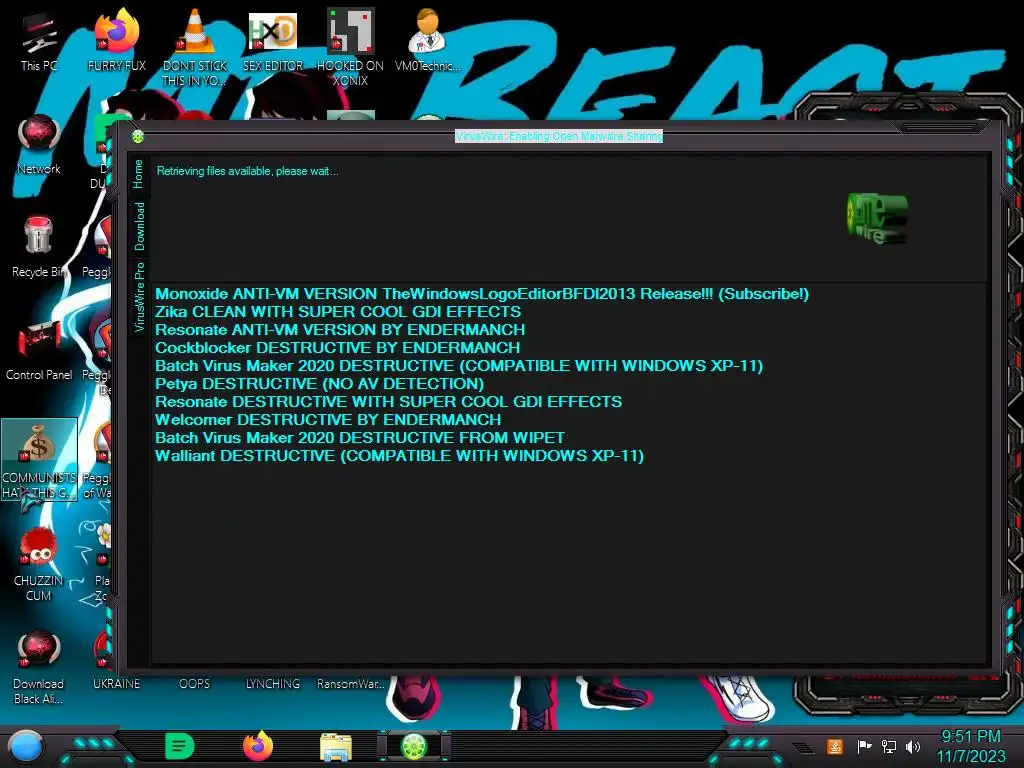Click the orange Java tray icon
The width and height of the screenshot is (1024, 768).
pos(834,746)
